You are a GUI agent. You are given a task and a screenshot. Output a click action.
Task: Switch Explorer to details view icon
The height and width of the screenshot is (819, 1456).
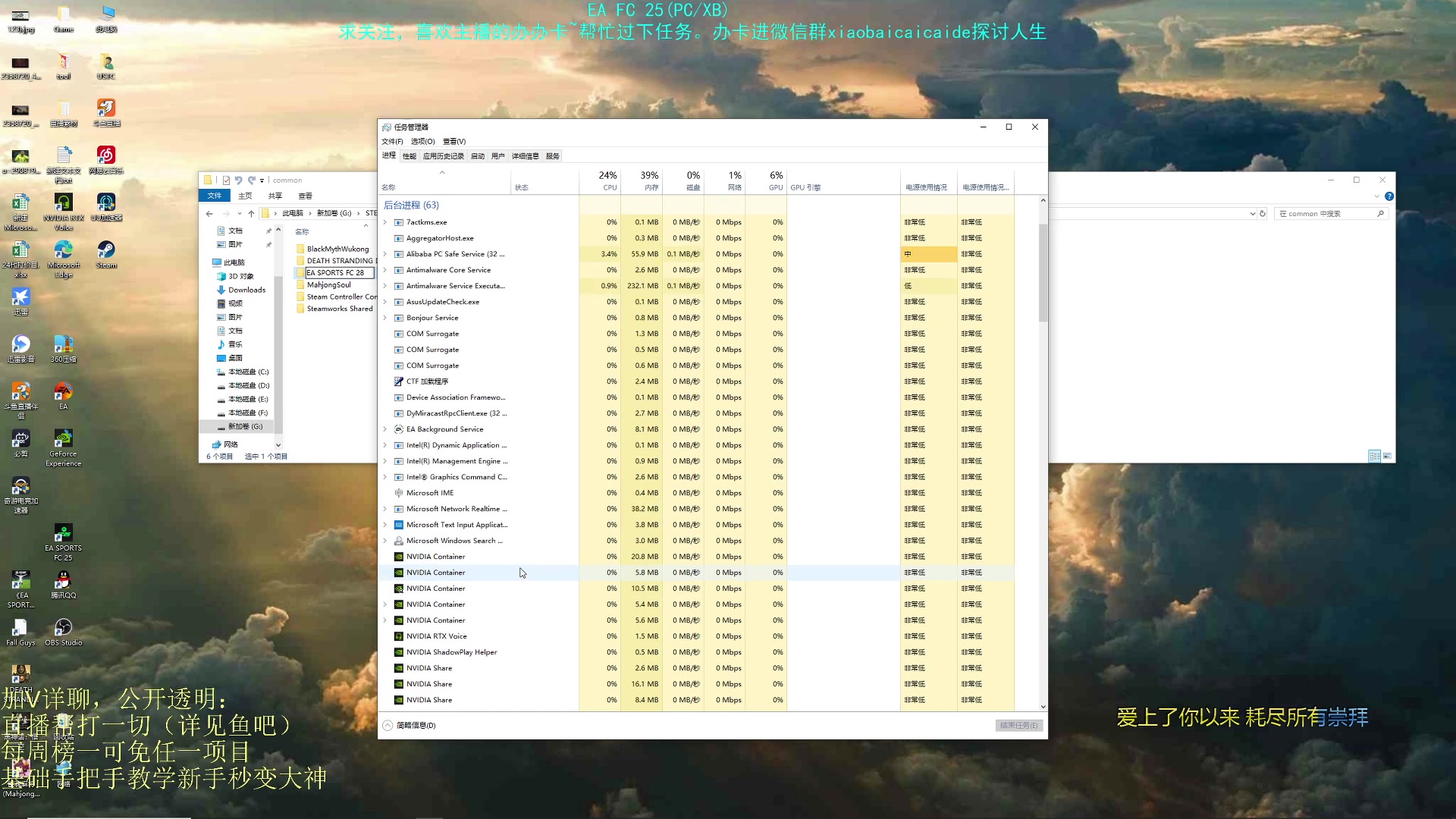pos(1374,456)
